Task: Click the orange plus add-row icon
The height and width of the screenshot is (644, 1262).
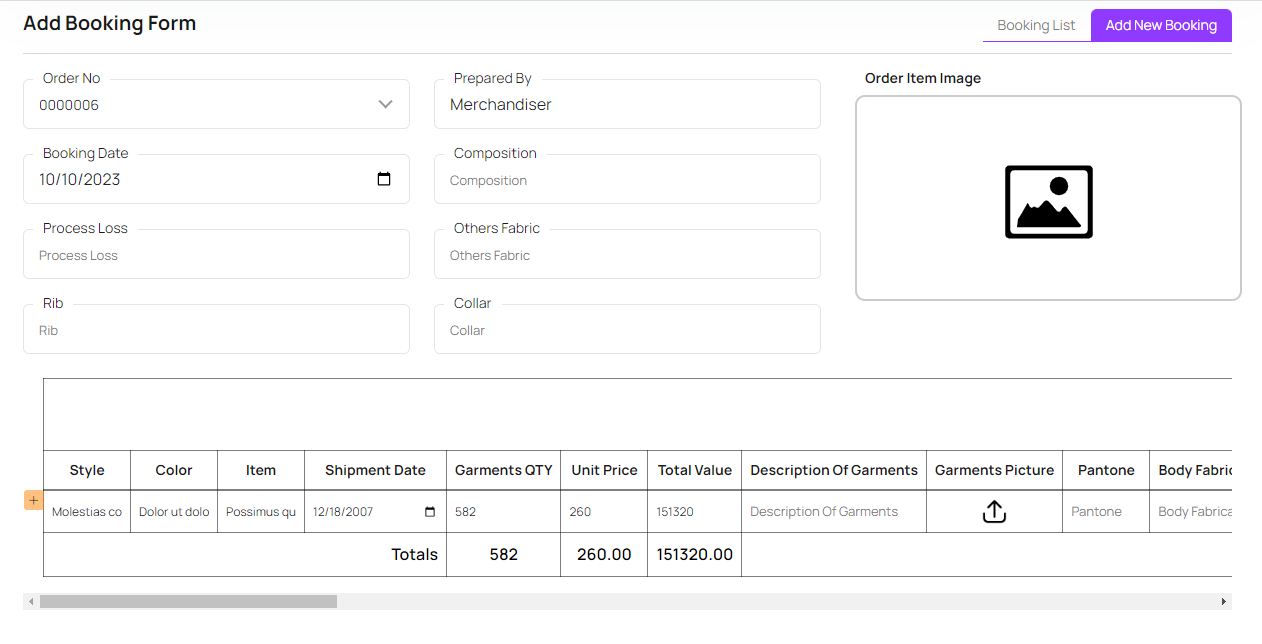Action: [x=33, y=500]
